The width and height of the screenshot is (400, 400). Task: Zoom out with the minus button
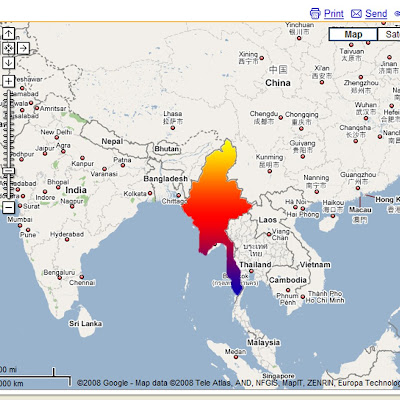tap(8, 208)
